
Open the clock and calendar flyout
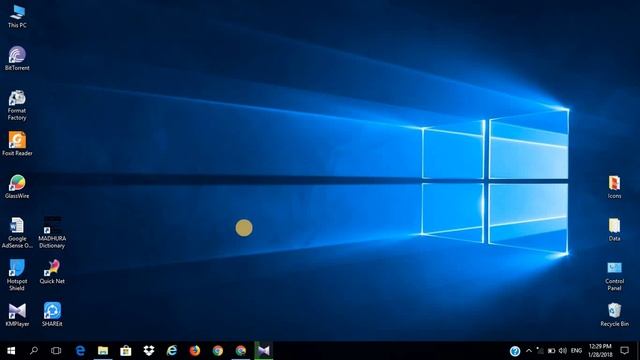point(600,351)
